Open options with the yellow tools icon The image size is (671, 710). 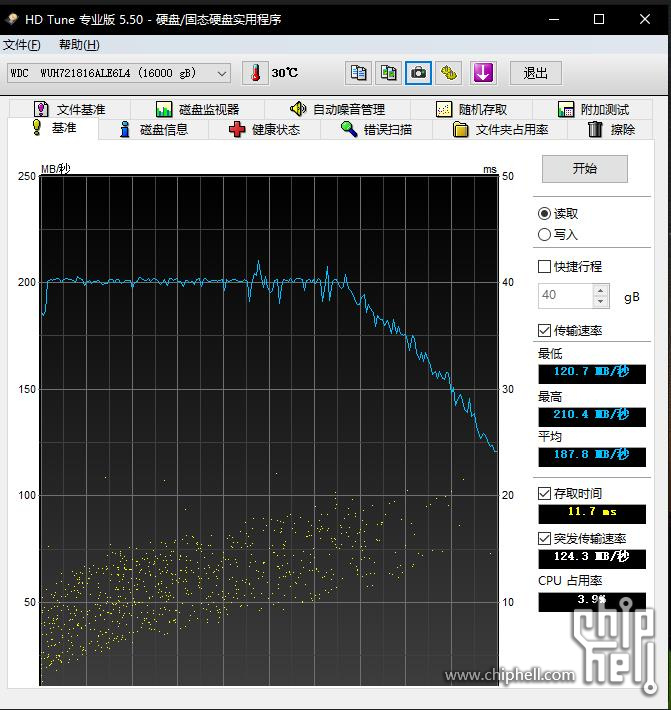click(448, 73)
